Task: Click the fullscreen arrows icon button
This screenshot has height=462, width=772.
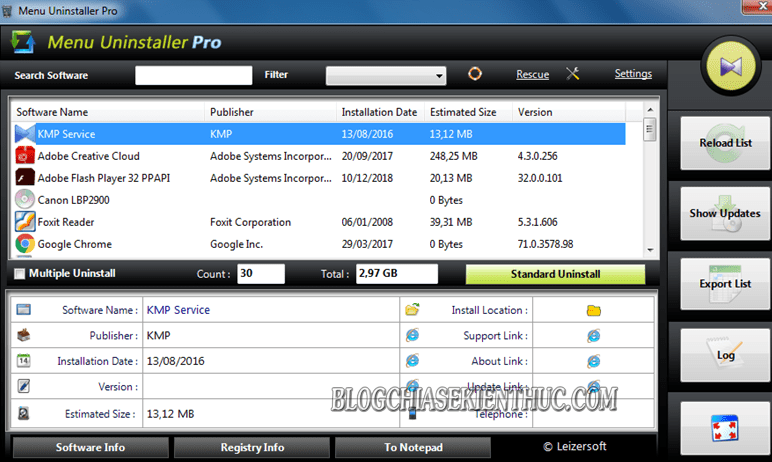Action: coord(725,428)
